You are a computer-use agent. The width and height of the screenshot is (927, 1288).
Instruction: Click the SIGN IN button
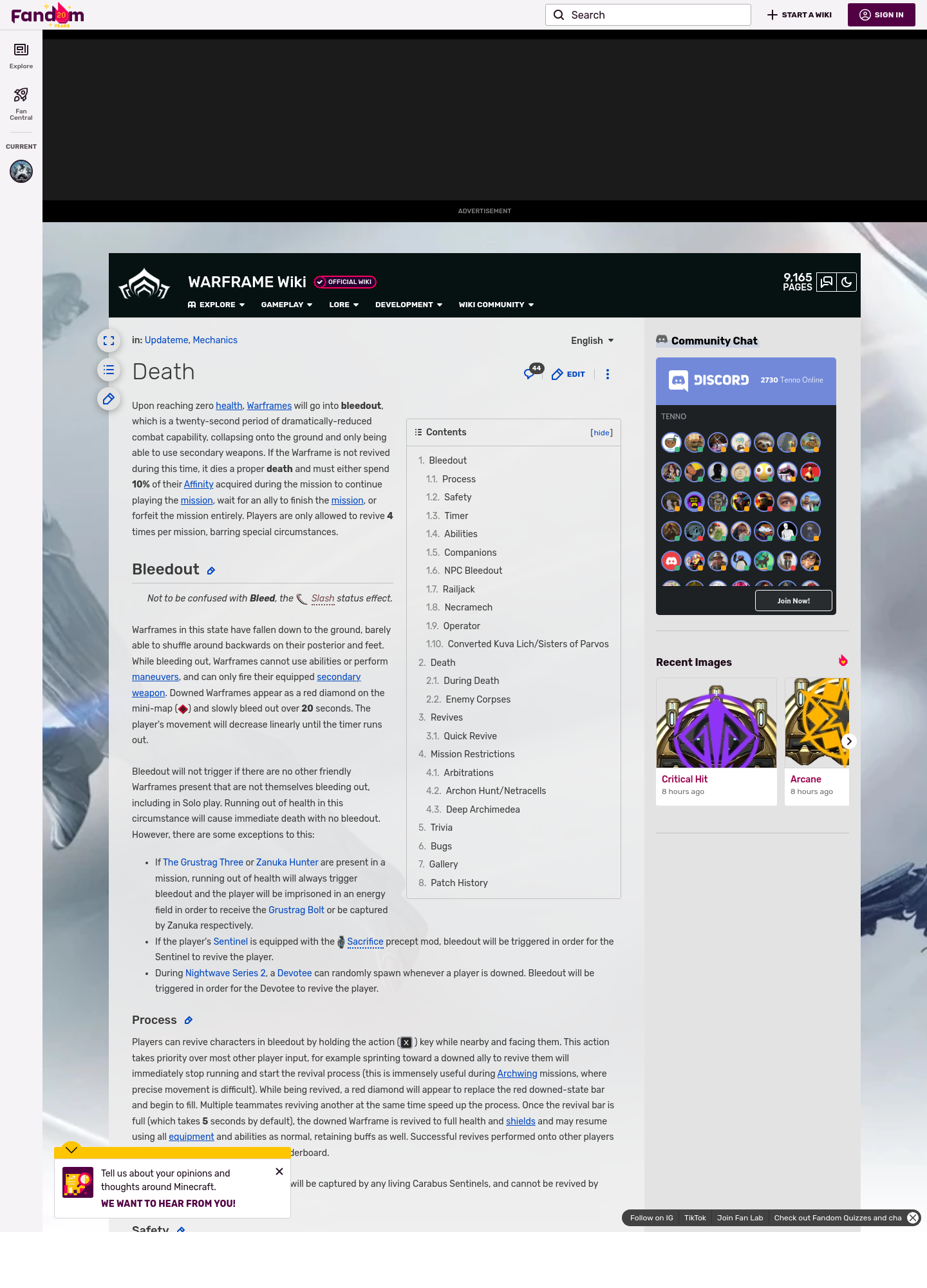[x=881, y=15]
